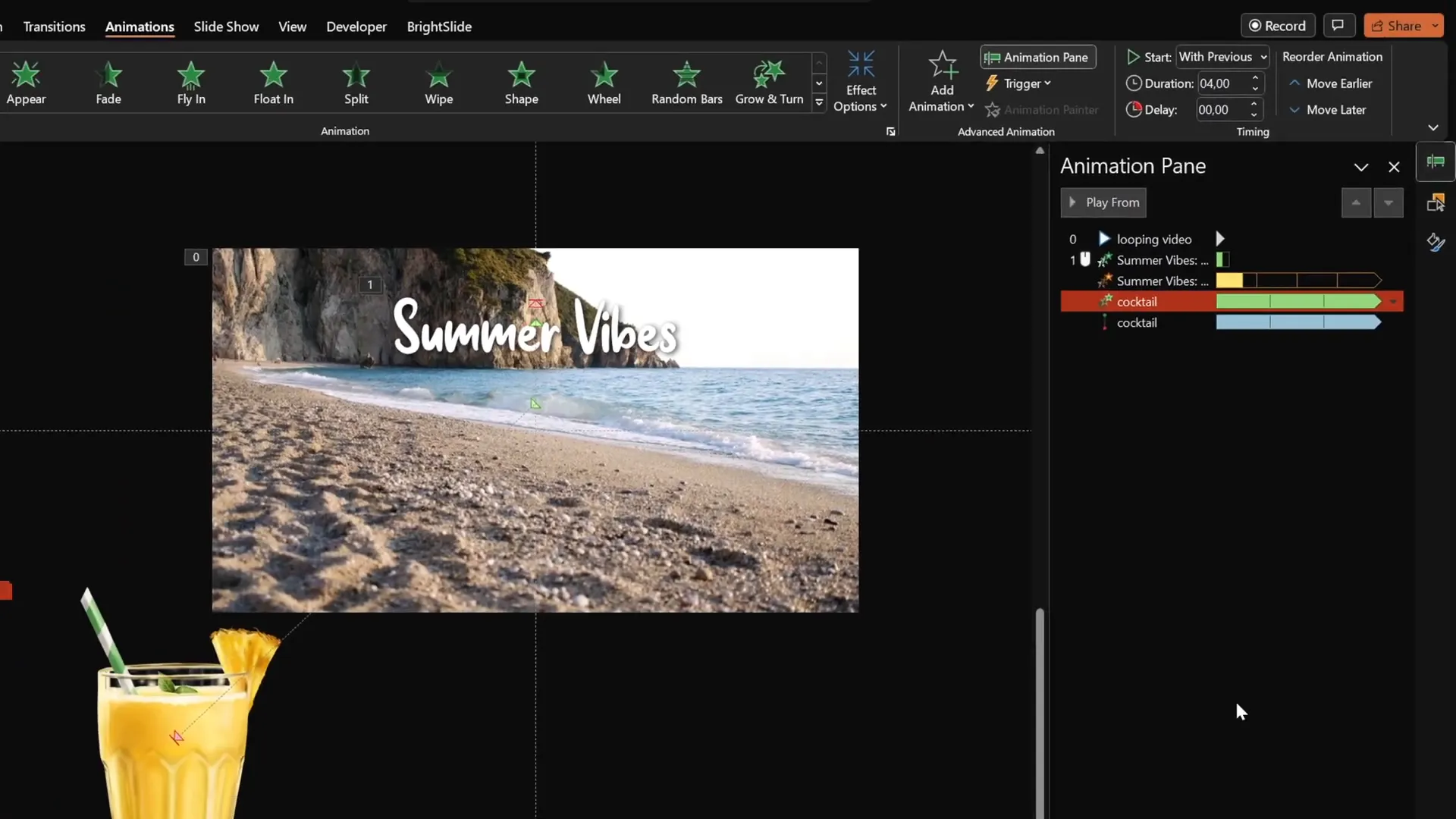This screenshot has height=819, width=1456.
Task: Open the View tab
Action: pyautogui.click(x=292, y=27)
